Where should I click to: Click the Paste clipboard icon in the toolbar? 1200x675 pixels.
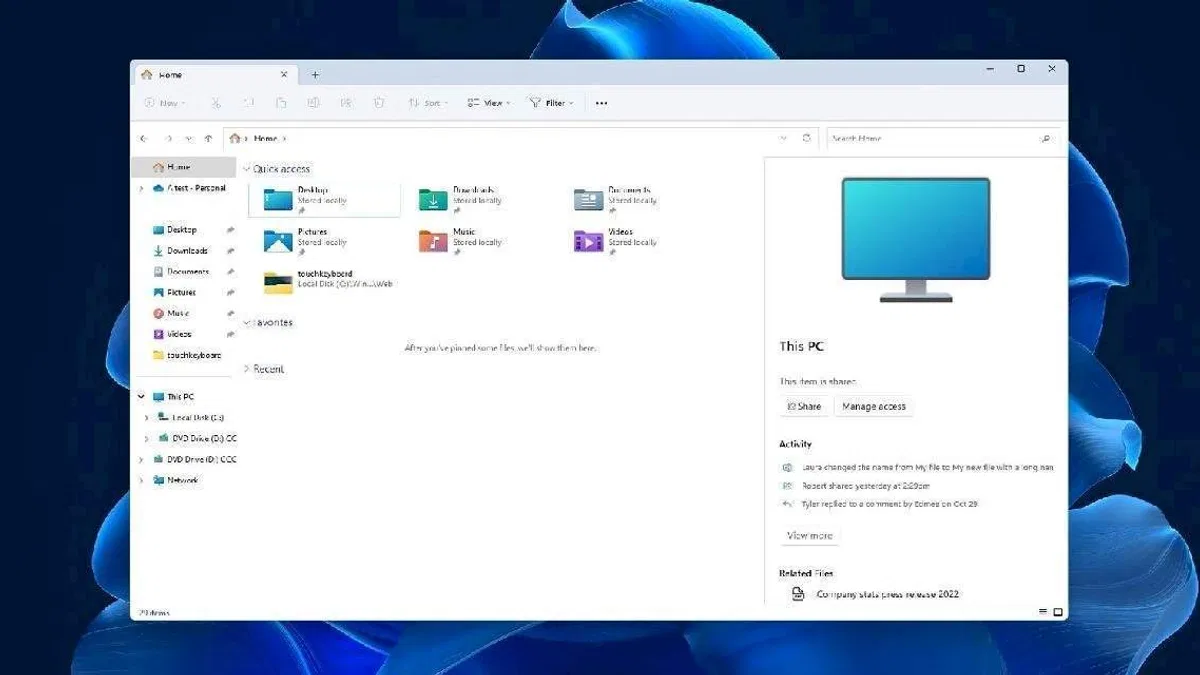coord(281,103)
